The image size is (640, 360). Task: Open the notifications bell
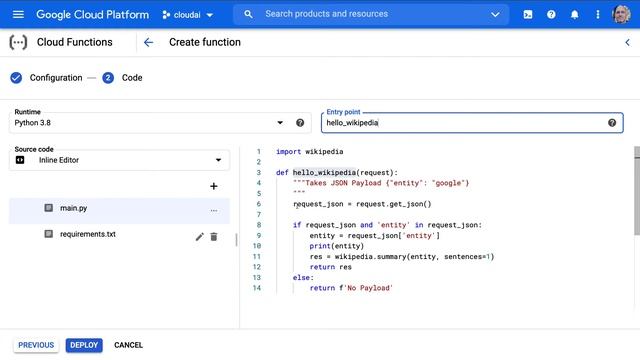[574, 15]
